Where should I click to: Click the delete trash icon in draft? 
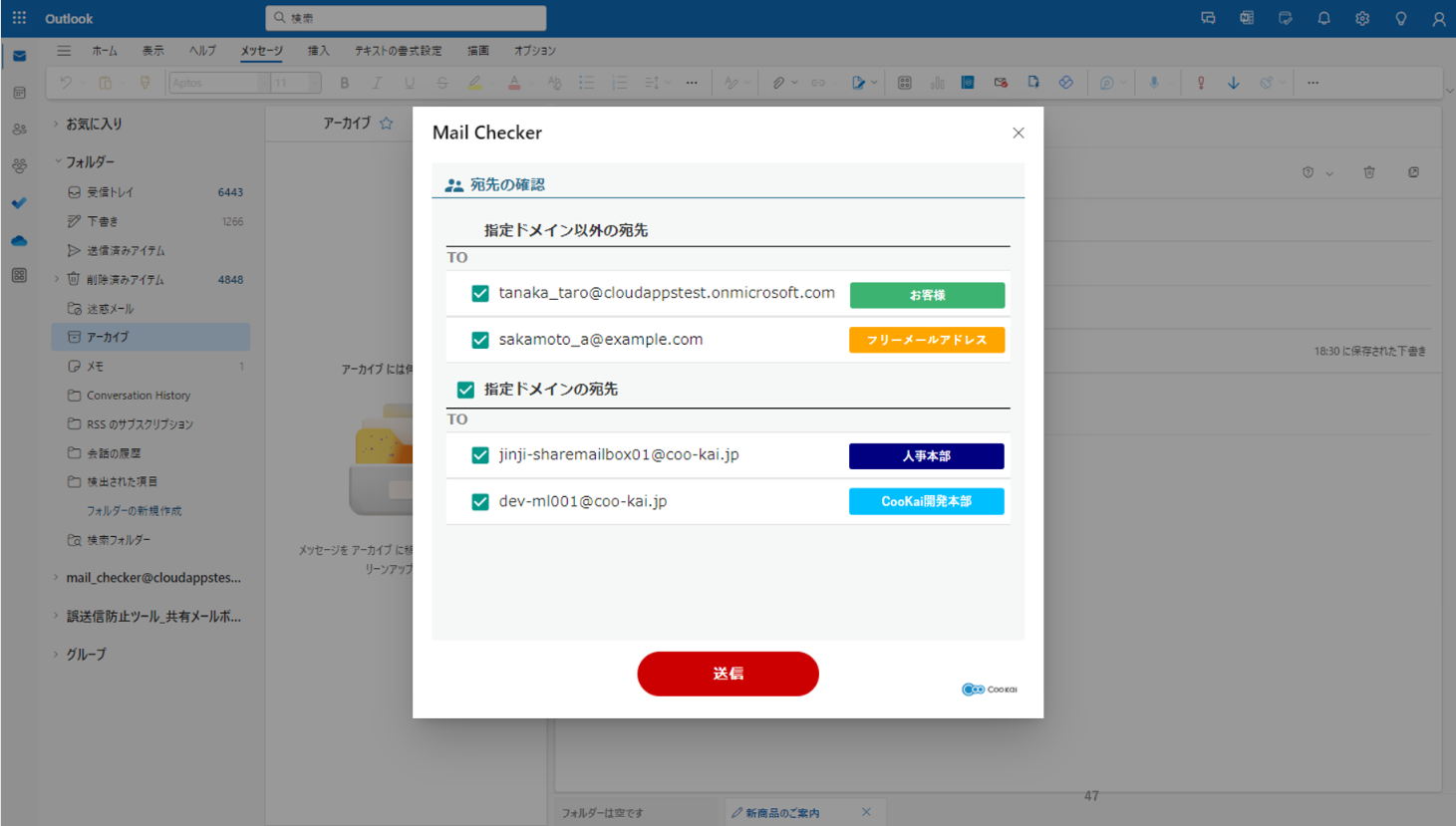coord(1369,172)
